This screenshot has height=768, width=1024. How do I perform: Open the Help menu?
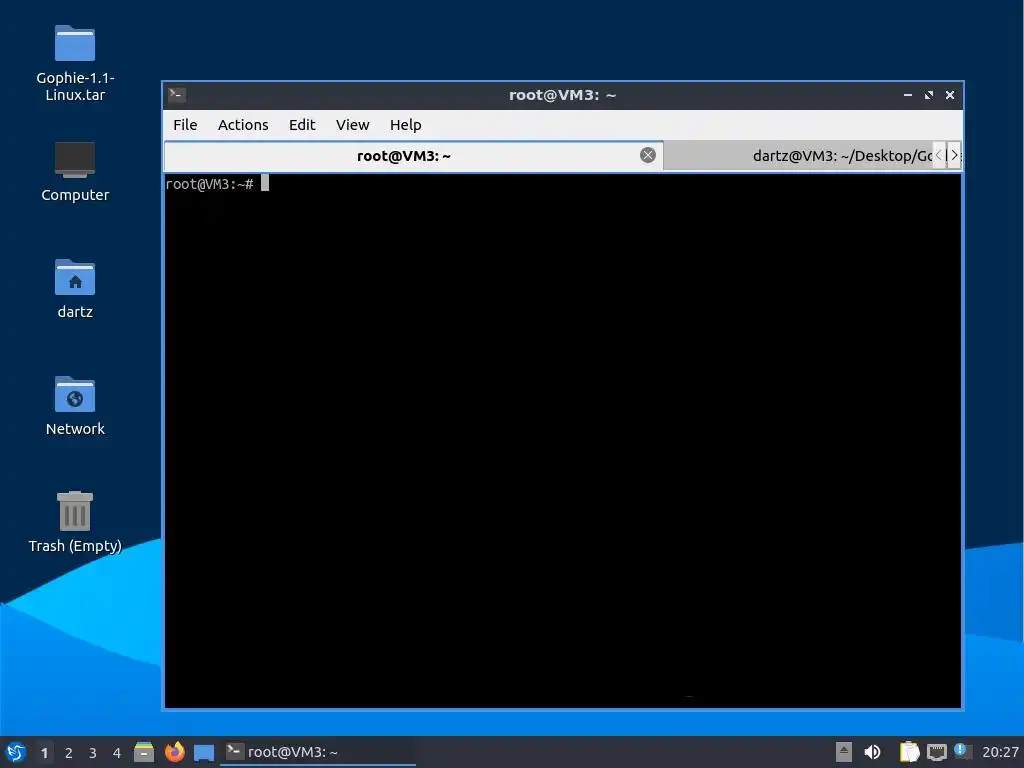point(406,125)
